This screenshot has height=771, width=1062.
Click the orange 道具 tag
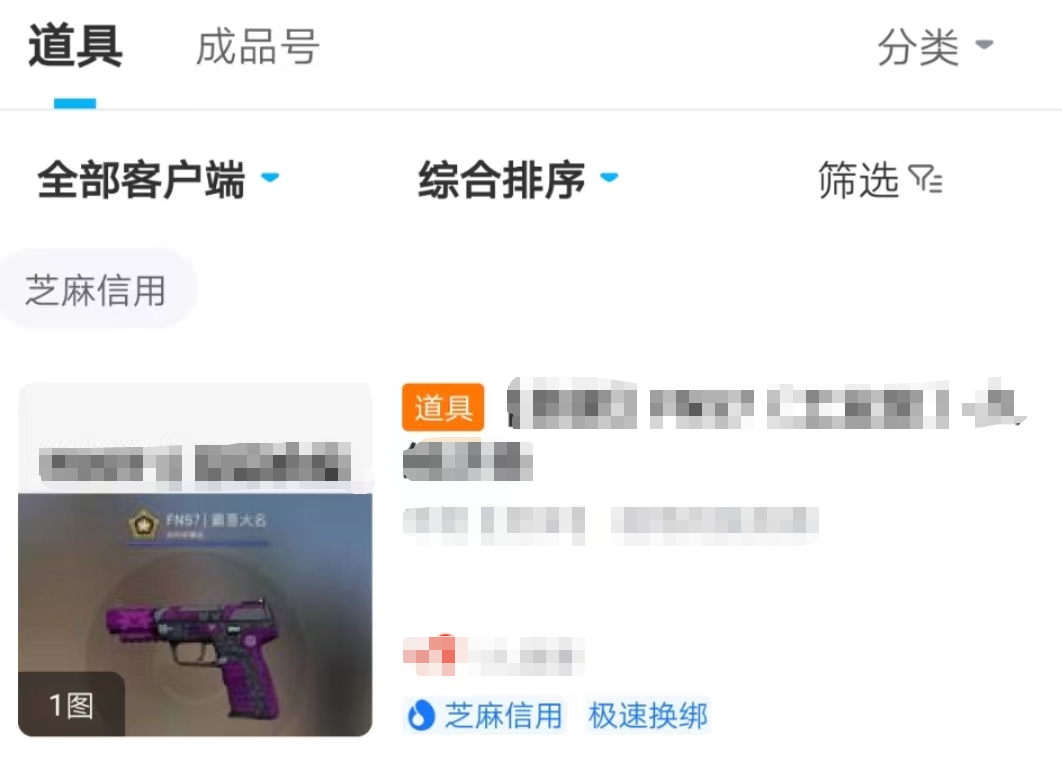[x=443, y=408]
